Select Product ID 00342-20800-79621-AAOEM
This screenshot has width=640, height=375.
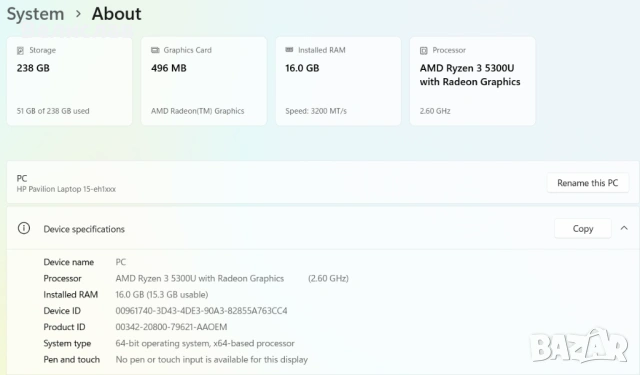pyautogui.click(x=171, y=327)
